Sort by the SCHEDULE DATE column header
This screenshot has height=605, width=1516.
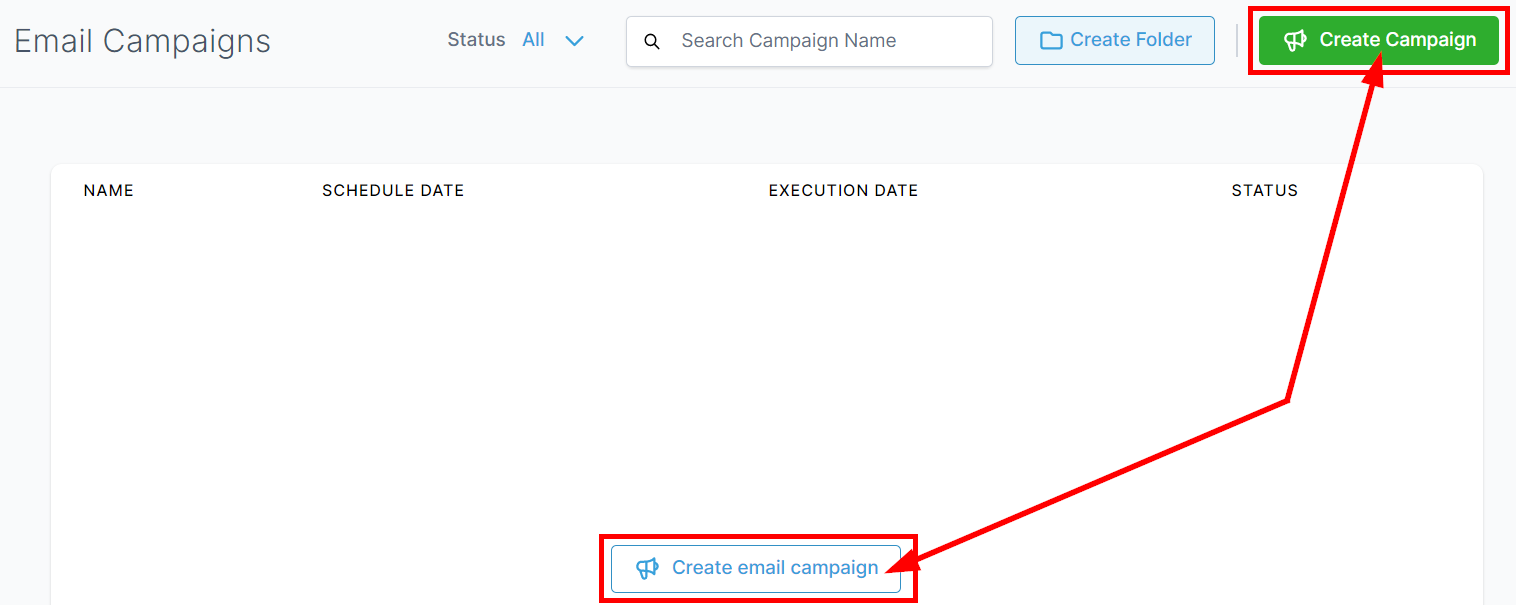coord(393,190)
